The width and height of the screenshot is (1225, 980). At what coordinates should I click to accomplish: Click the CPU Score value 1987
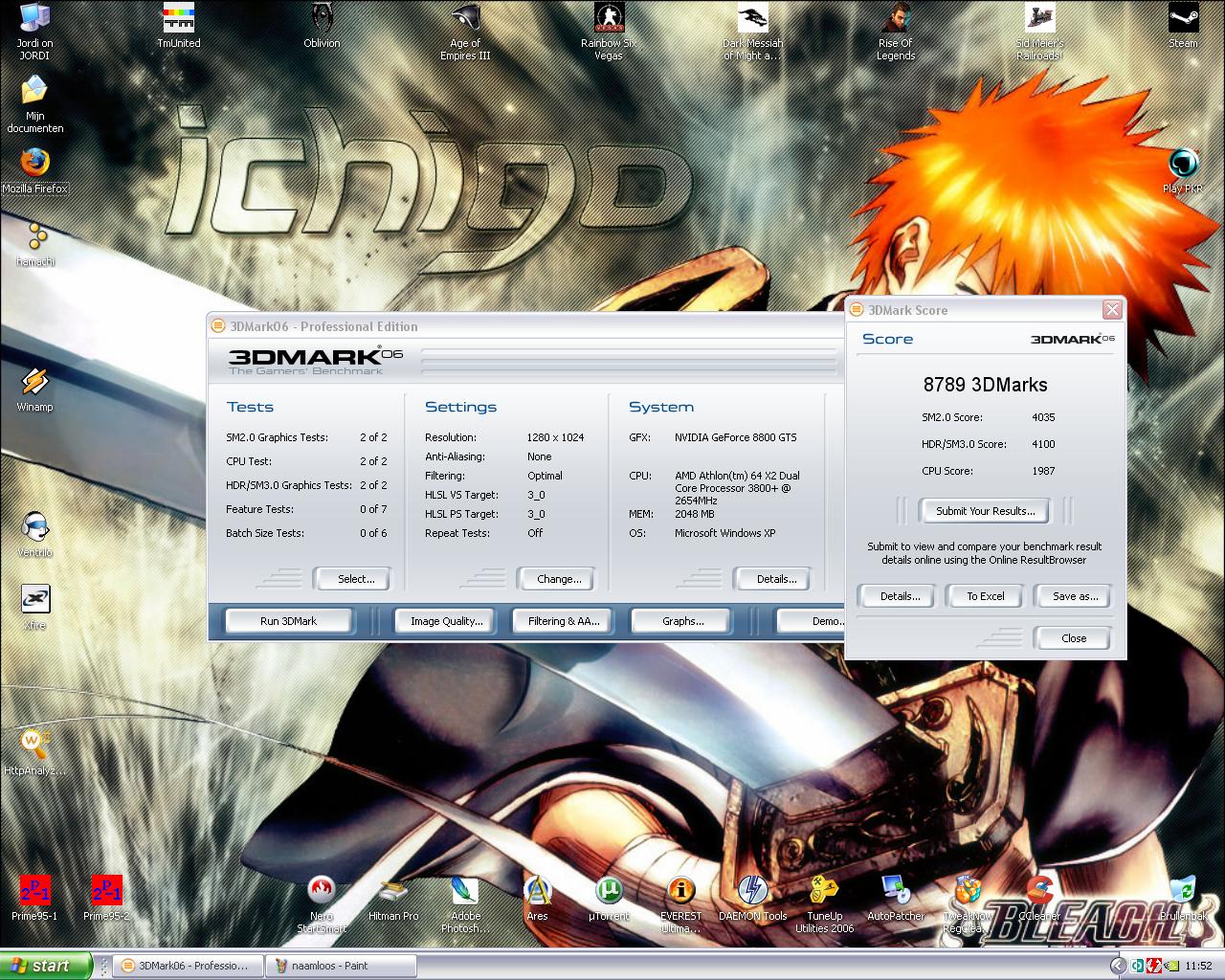click(x=1043, y=471)
